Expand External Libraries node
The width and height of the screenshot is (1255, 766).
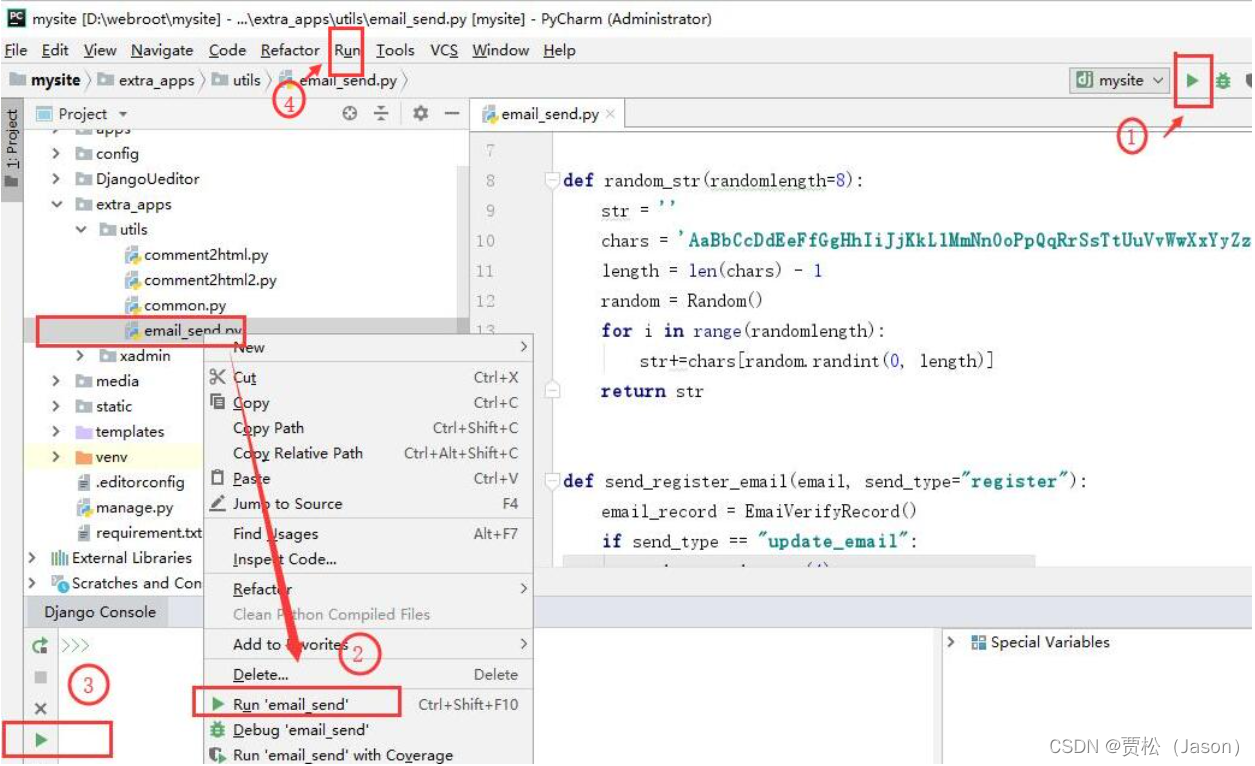tap(33, 558)
